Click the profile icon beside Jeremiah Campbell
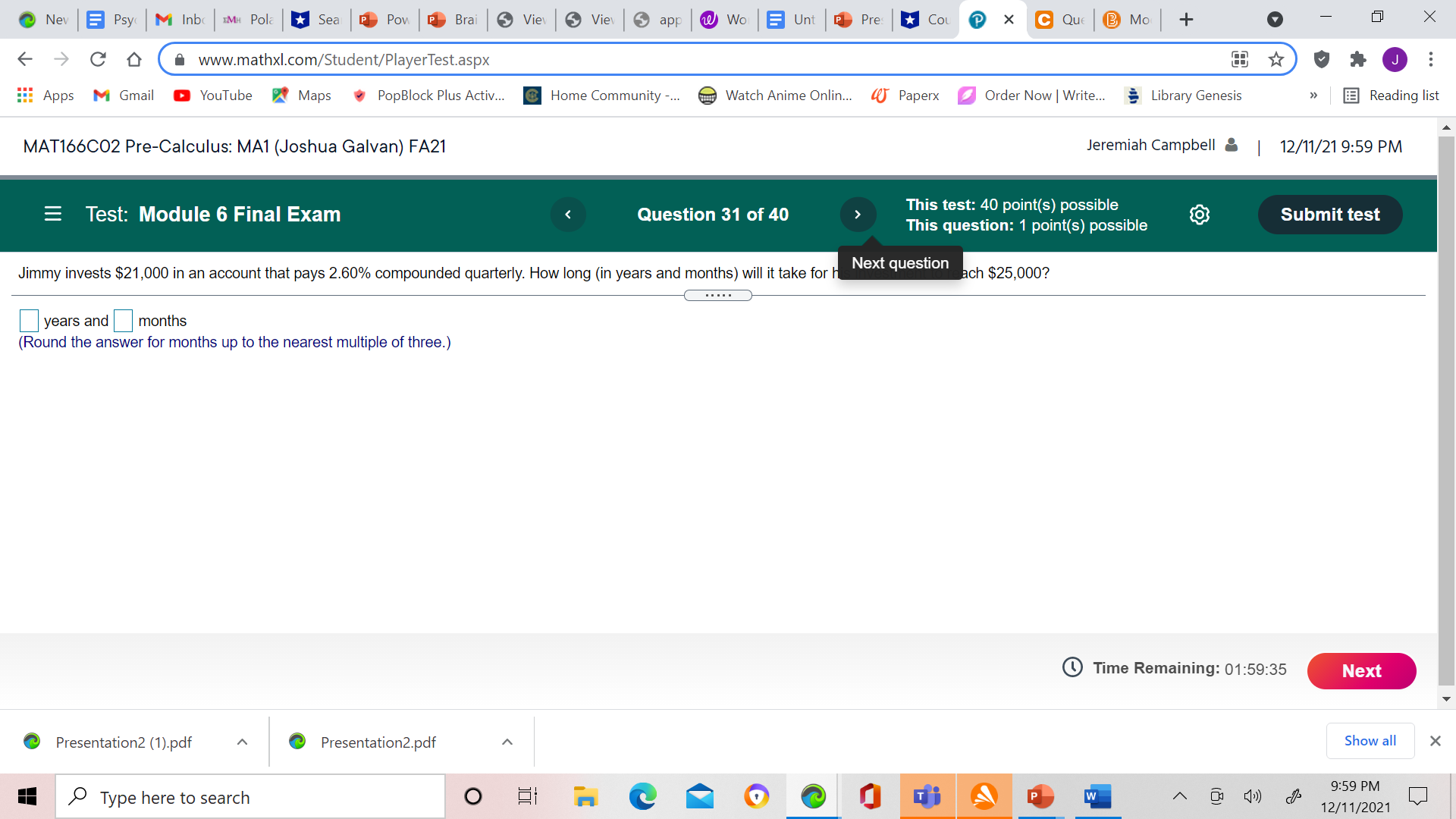 (1230, 145)
